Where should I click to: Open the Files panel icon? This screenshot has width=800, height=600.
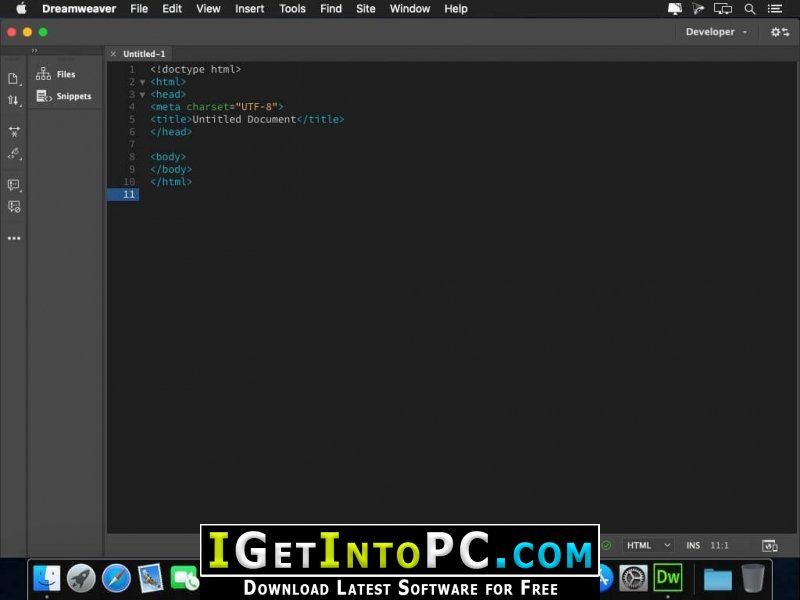point(43,74)
